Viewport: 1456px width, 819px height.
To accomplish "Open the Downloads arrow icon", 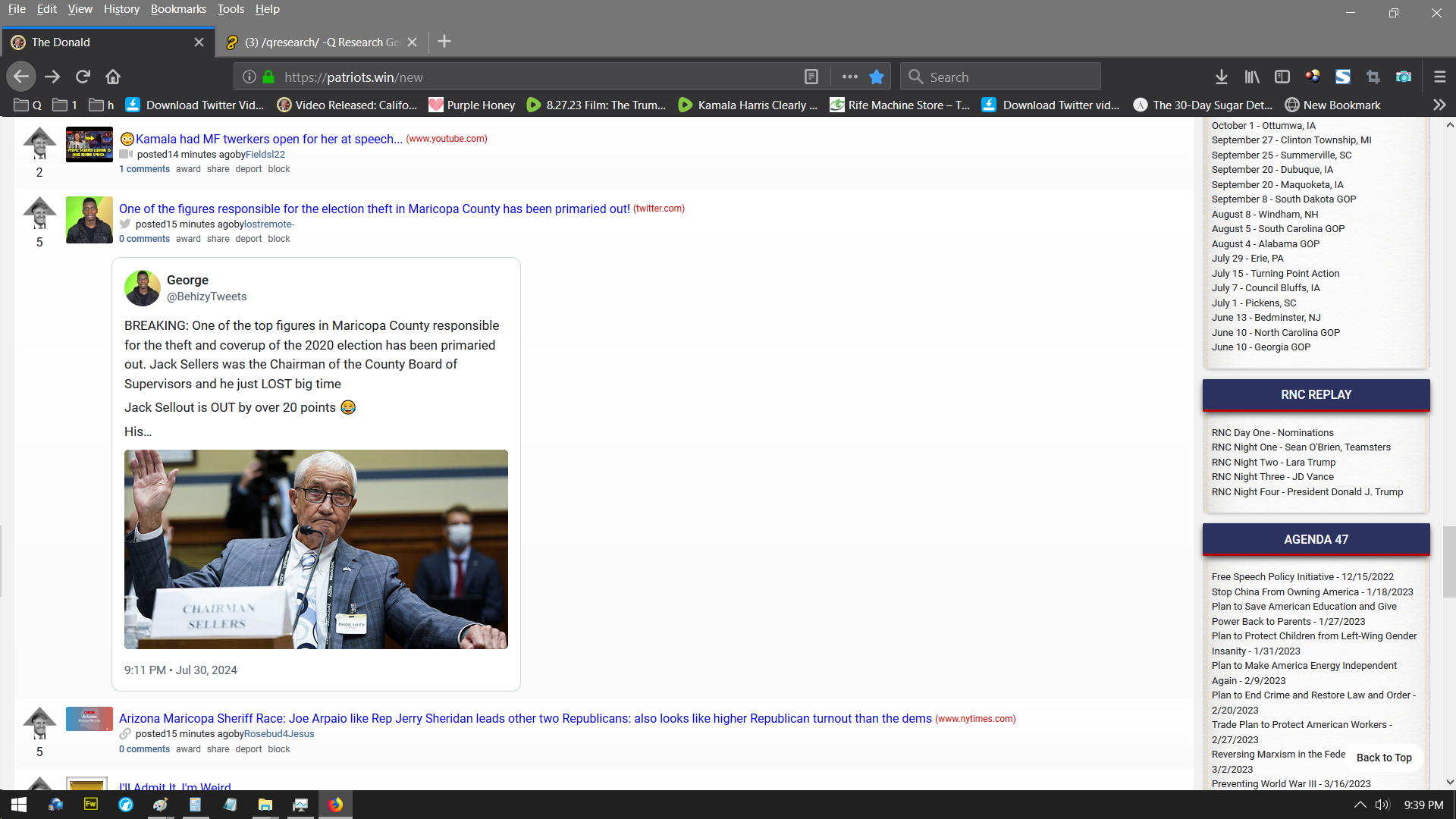I will tap(1221, 77).
